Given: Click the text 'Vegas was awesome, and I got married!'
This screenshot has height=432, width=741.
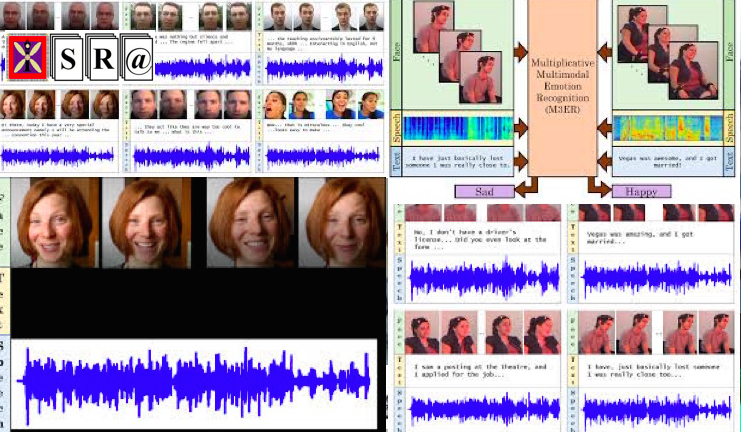Looking at the screenshot, I should click(667, 162).
